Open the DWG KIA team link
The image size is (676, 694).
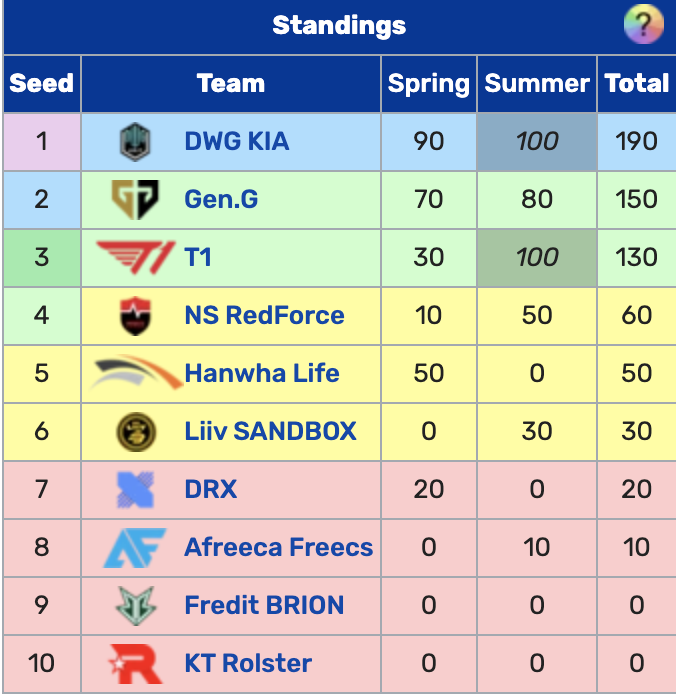(x=237, y=141)
